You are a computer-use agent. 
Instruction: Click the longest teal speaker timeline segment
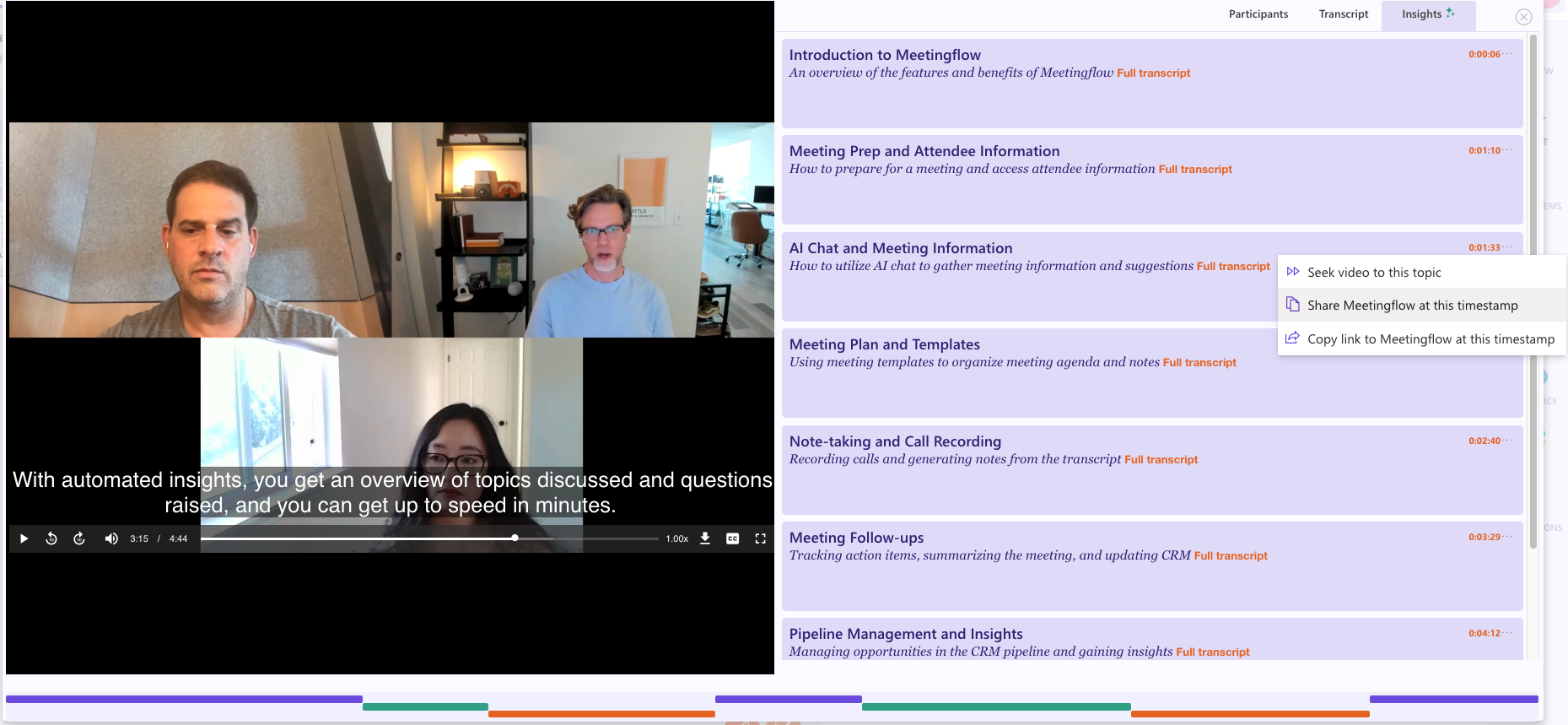point(996,706)
